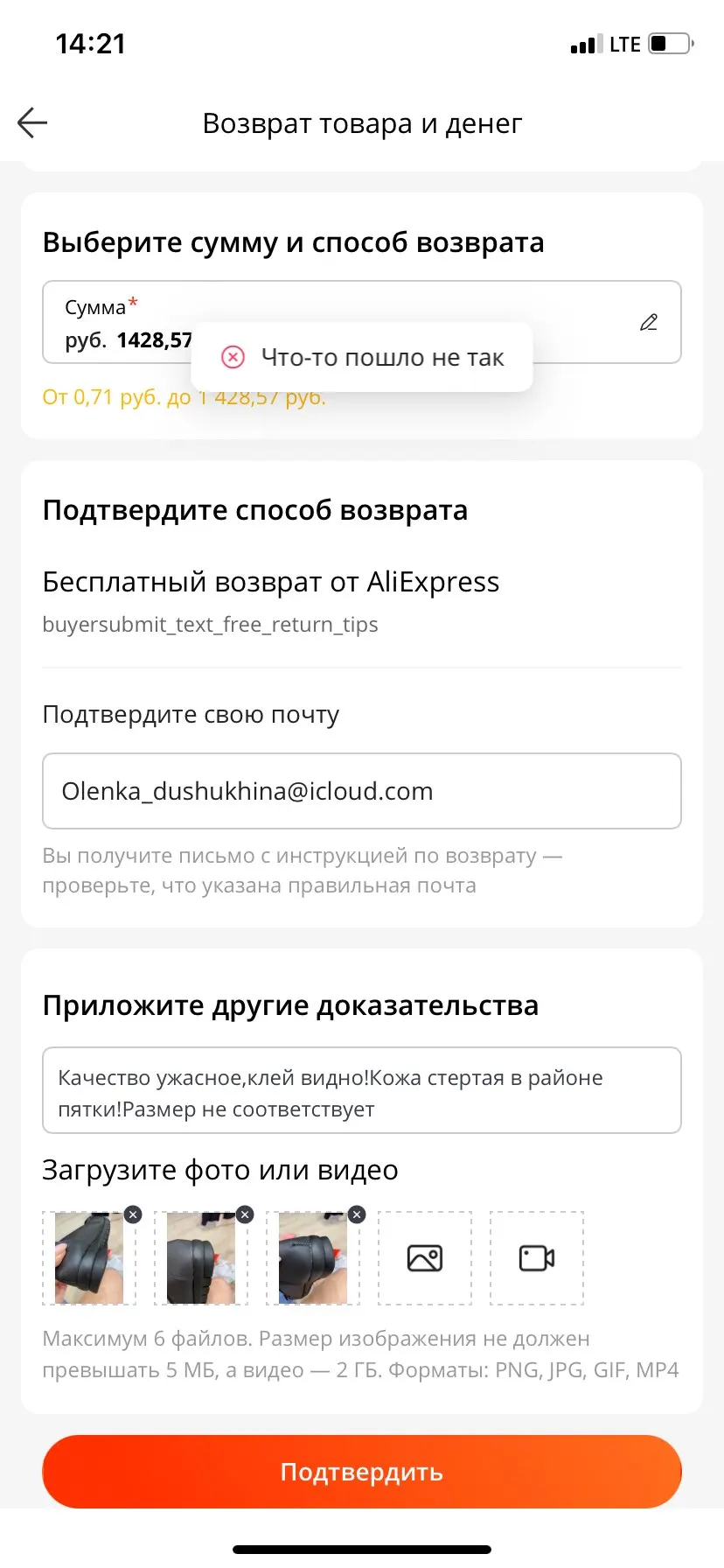Open the second shoe photo thumbnail
This screenshot has height=1568, width=724.
coord(200,1260)
